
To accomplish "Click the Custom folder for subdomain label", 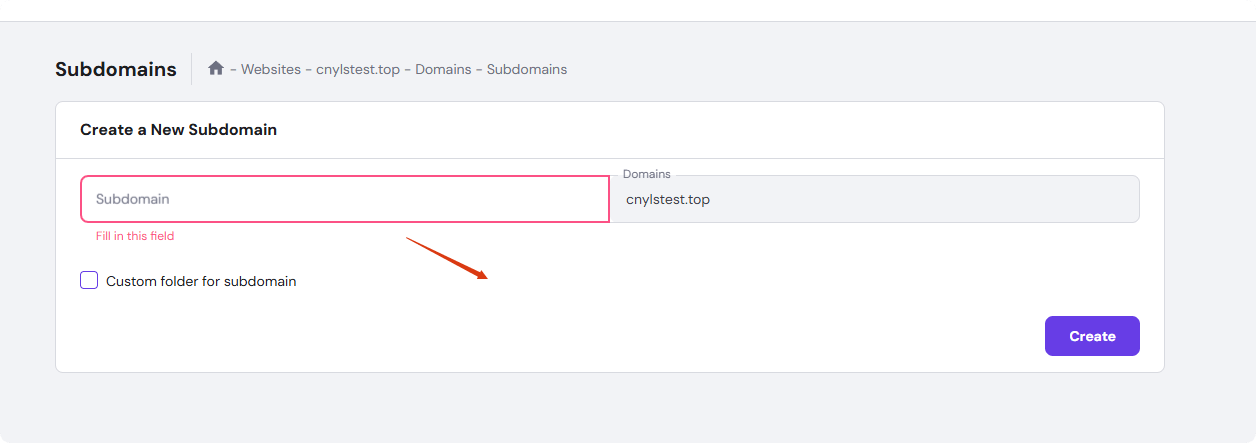I will coord(201,281).
